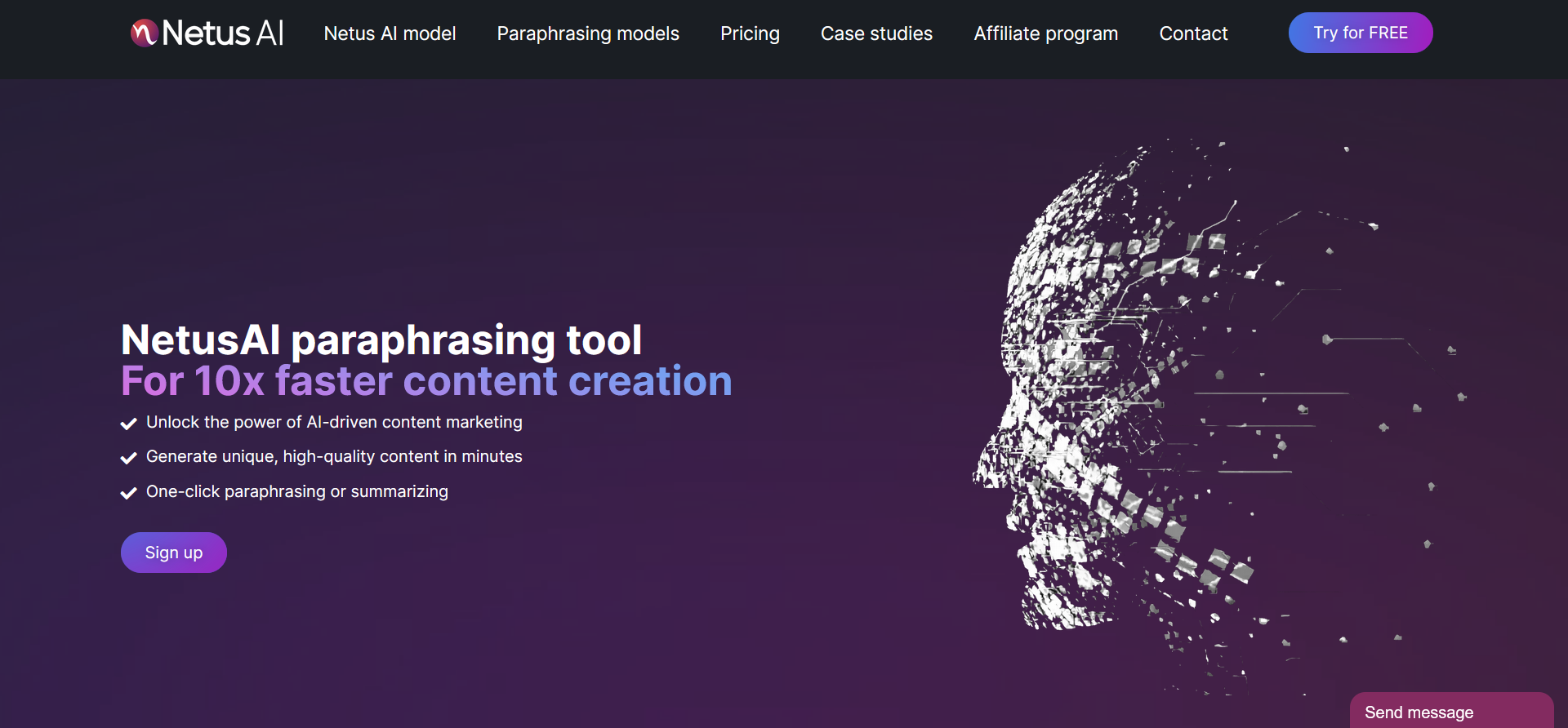Open the Pricing page

[750, 33]
